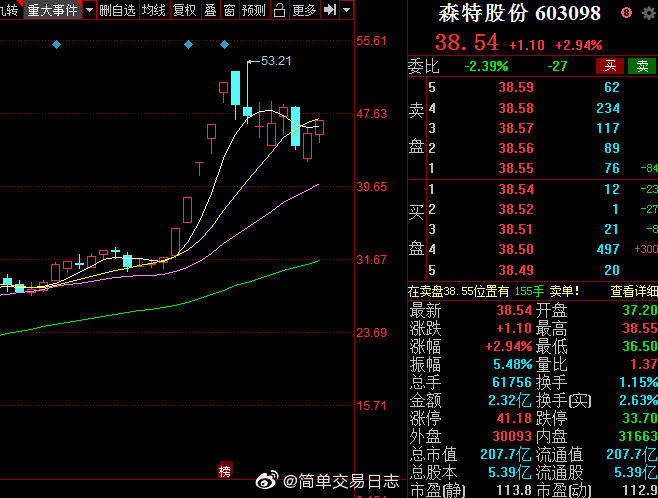Select the 重大事件 tab

click(x=52, y=10)
